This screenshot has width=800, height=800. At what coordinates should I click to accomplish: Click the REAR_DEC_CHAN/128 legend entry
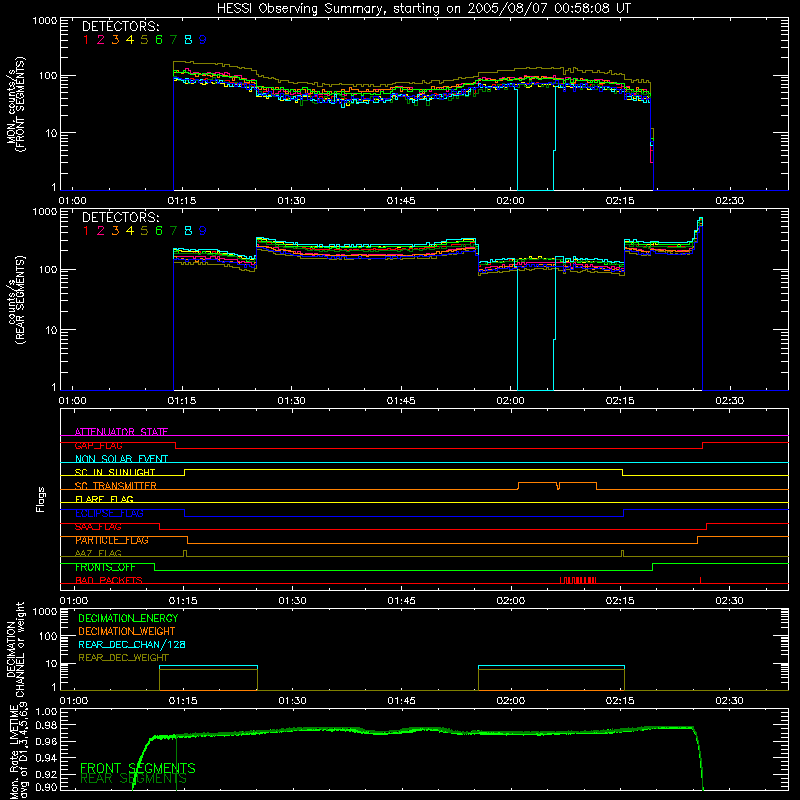(132, 644)
